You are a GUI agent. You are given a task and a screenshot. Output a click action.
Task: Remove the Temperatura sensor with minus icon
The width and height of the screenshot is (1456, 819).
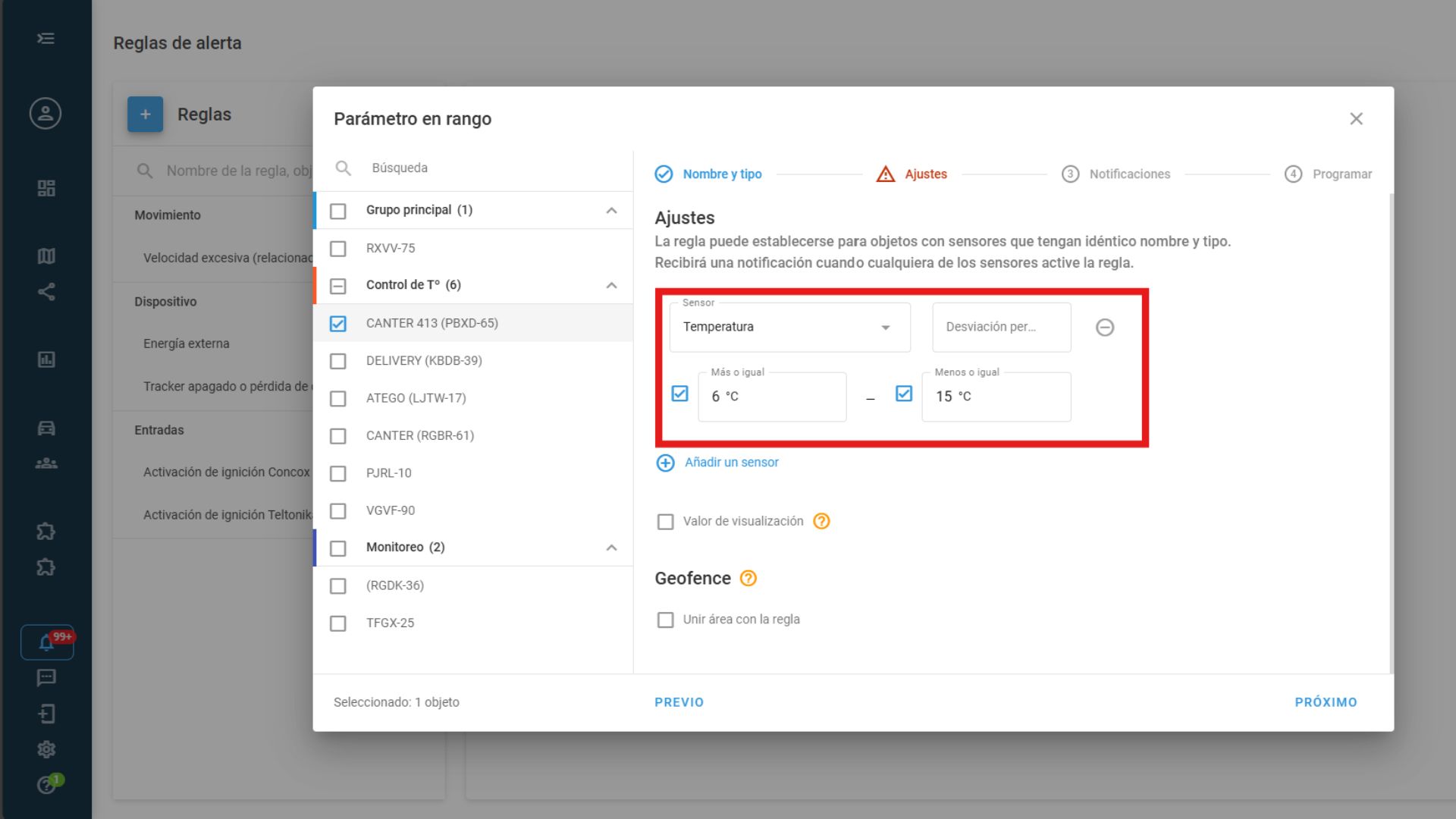(1105, 328)
